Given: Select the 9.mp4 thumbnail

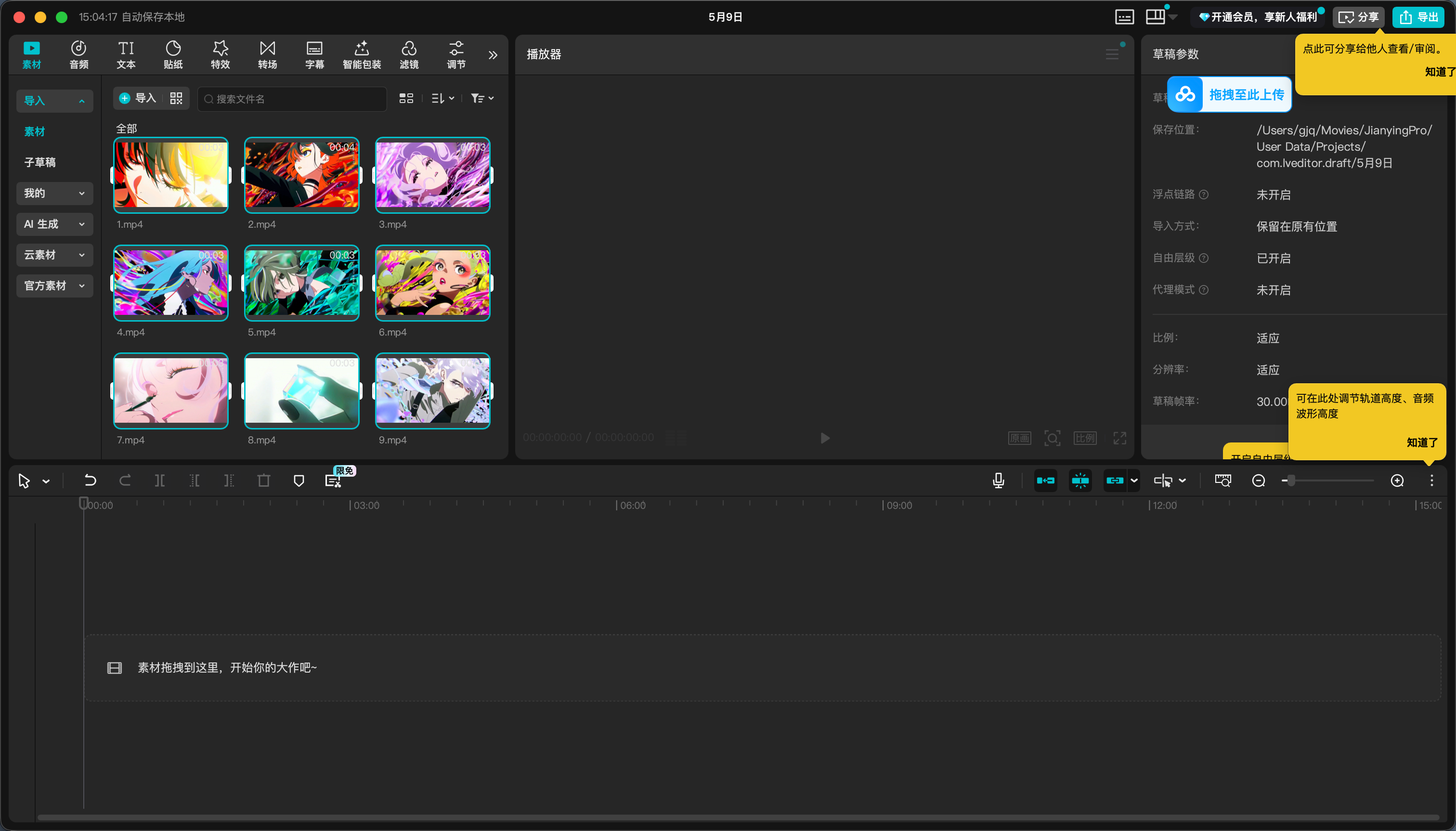Looking at the screenshot, I should pos(433,390).
